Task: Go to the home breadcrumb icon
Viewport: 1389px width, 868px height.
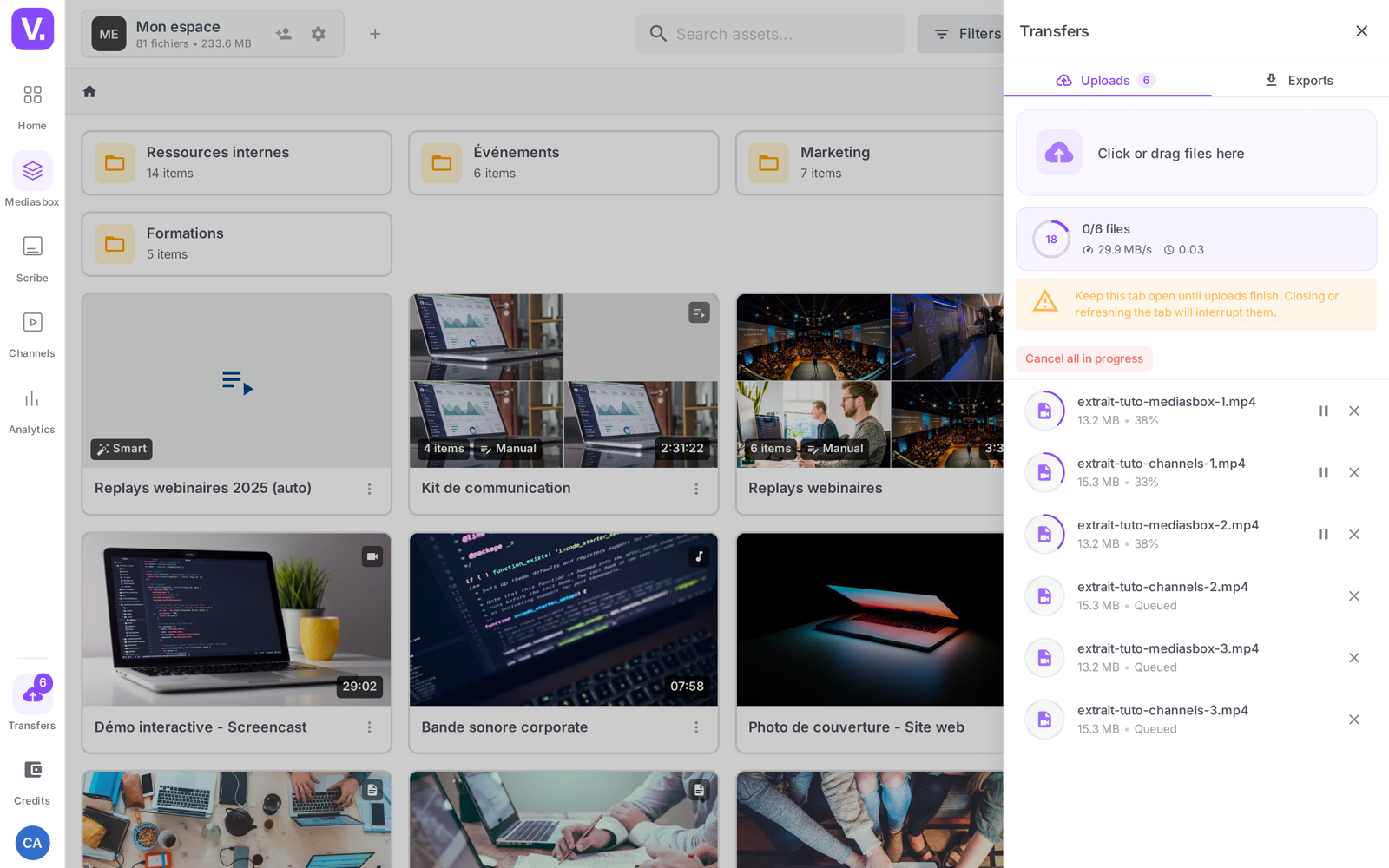Action: point(89,91)
